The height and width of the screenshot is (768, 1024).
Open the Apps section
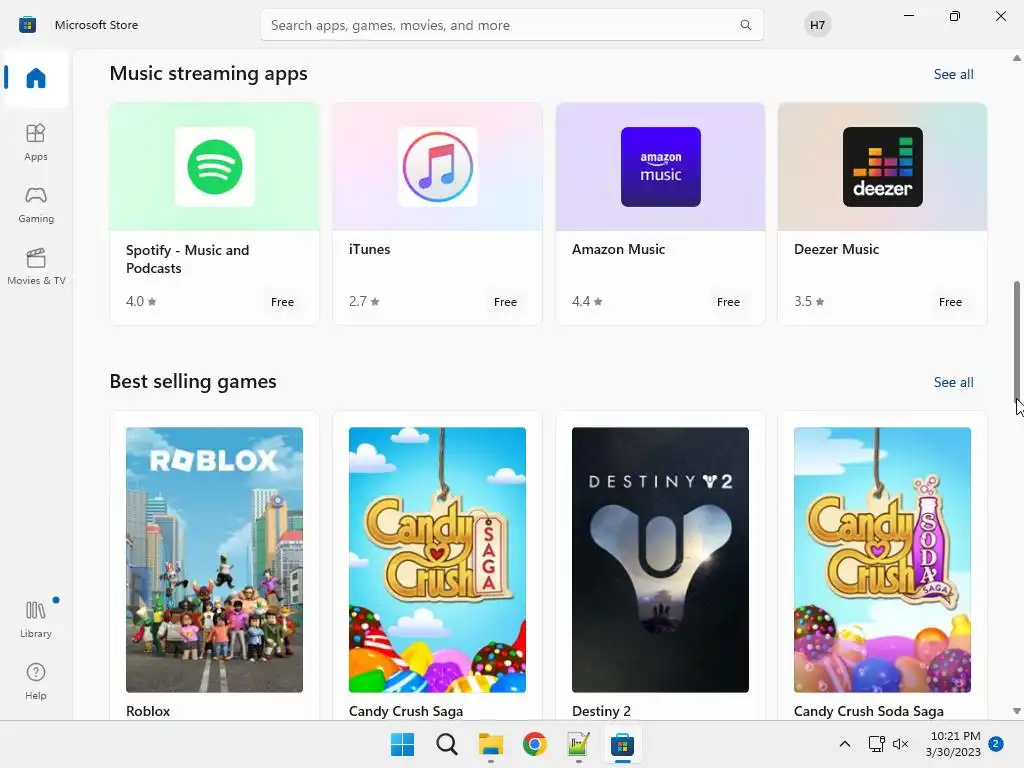click(x=36, y=142)
